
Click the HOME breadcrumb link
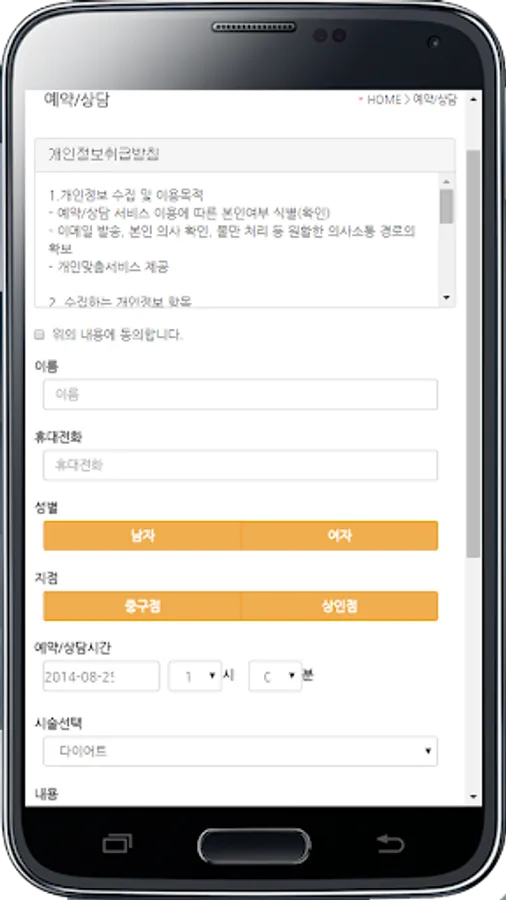[384, 100]
